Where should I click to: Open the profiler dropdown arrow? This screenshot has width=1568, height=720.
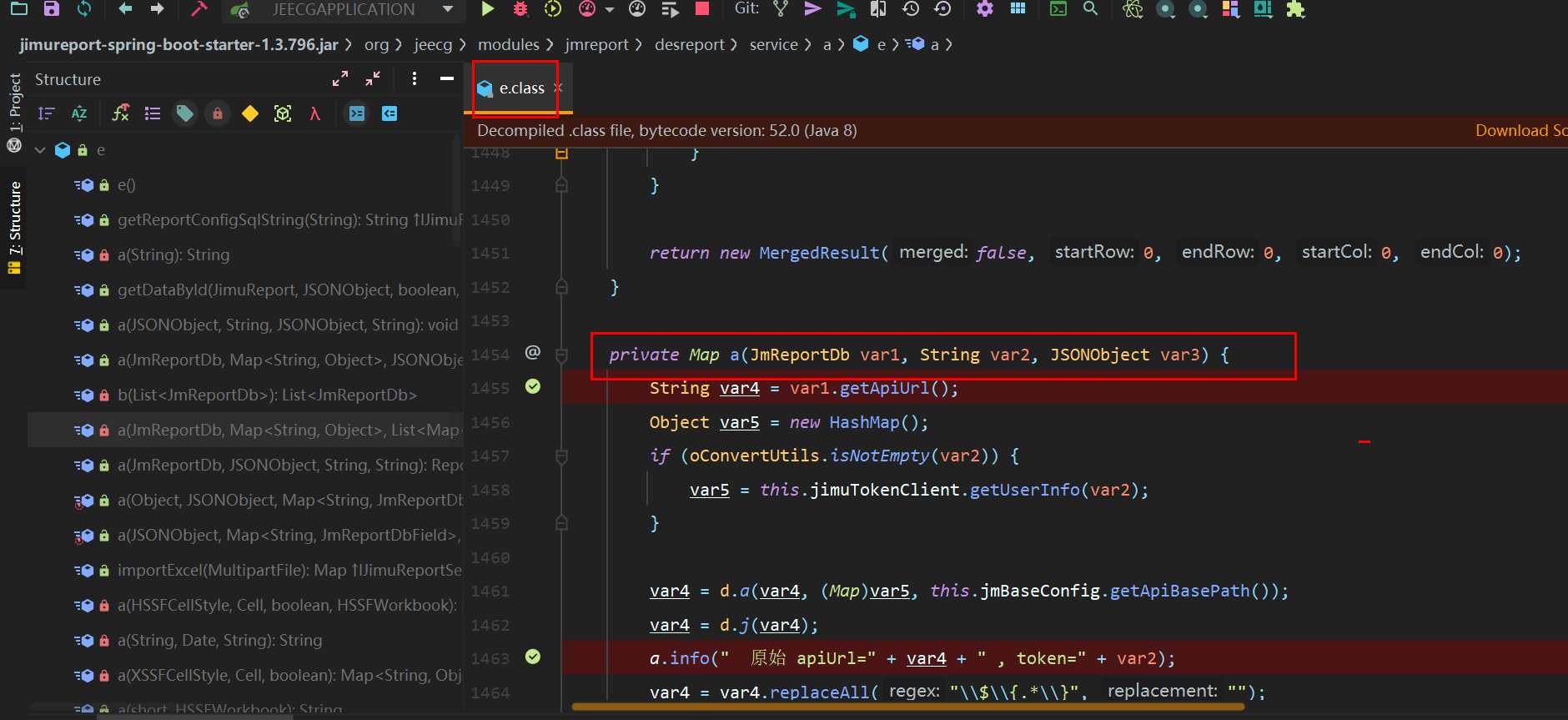(610, 10)
